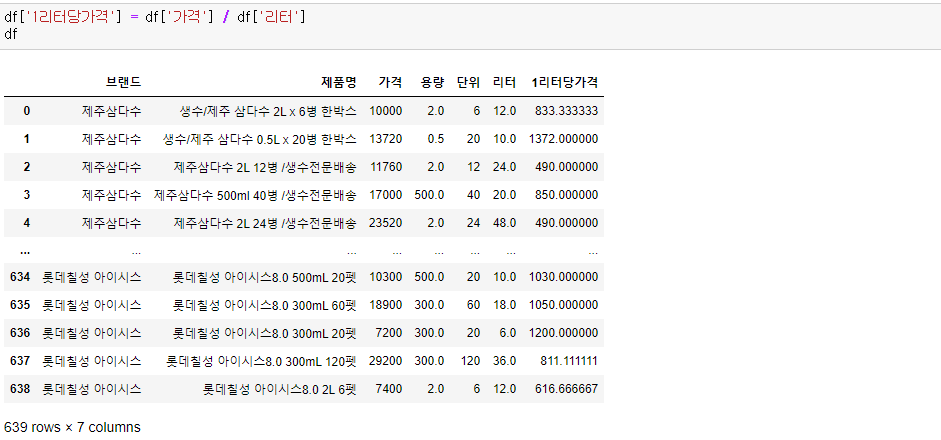The height and width of the screenshot is (440, 941).
Task: Click per-liter price 1050.000000
Action: click(x=564, y=305)
